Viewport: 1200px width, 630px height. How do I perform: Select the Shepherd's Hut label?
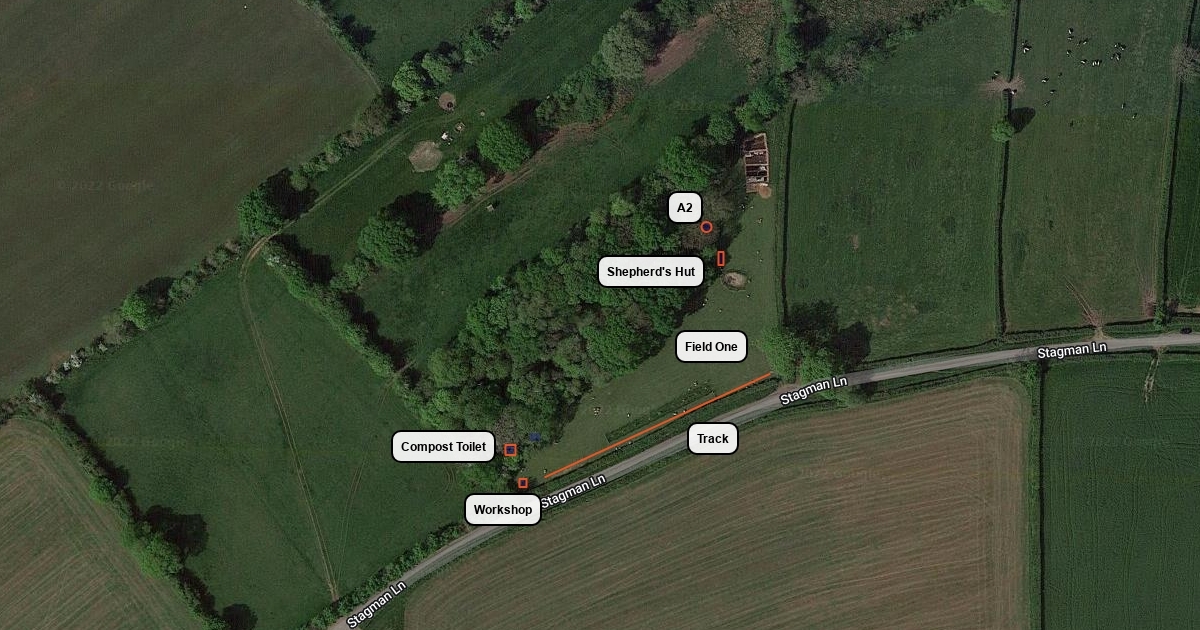point(651,272)
